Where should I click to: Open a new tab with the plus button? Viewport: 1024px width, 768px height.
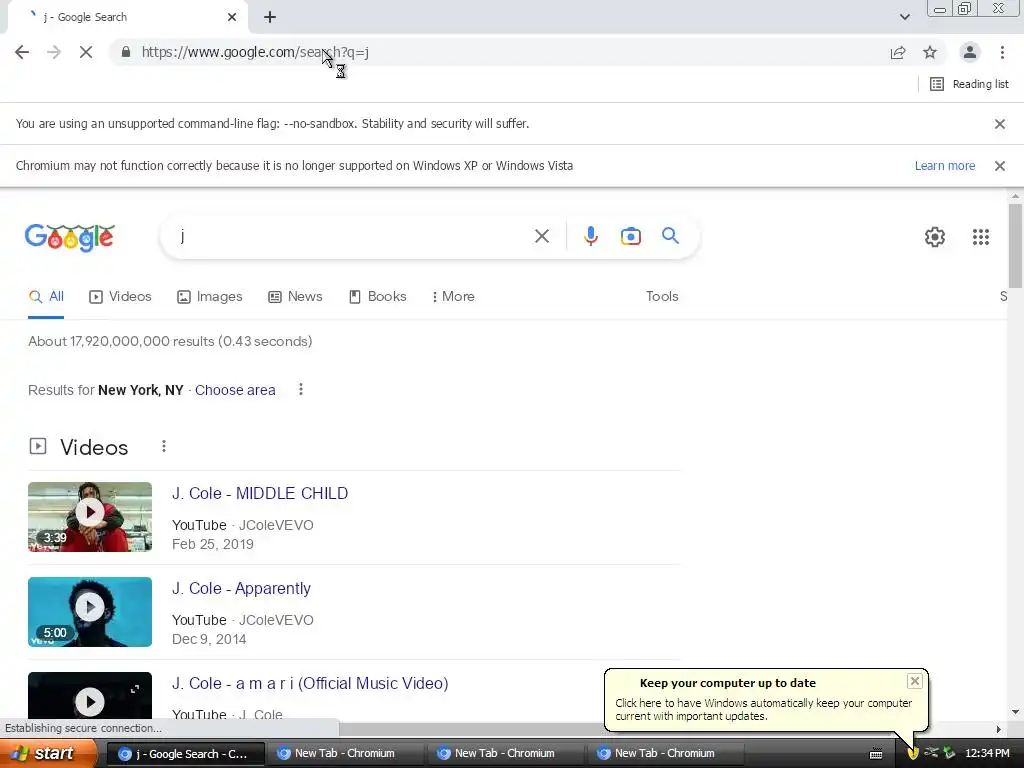tap(270, 17)
